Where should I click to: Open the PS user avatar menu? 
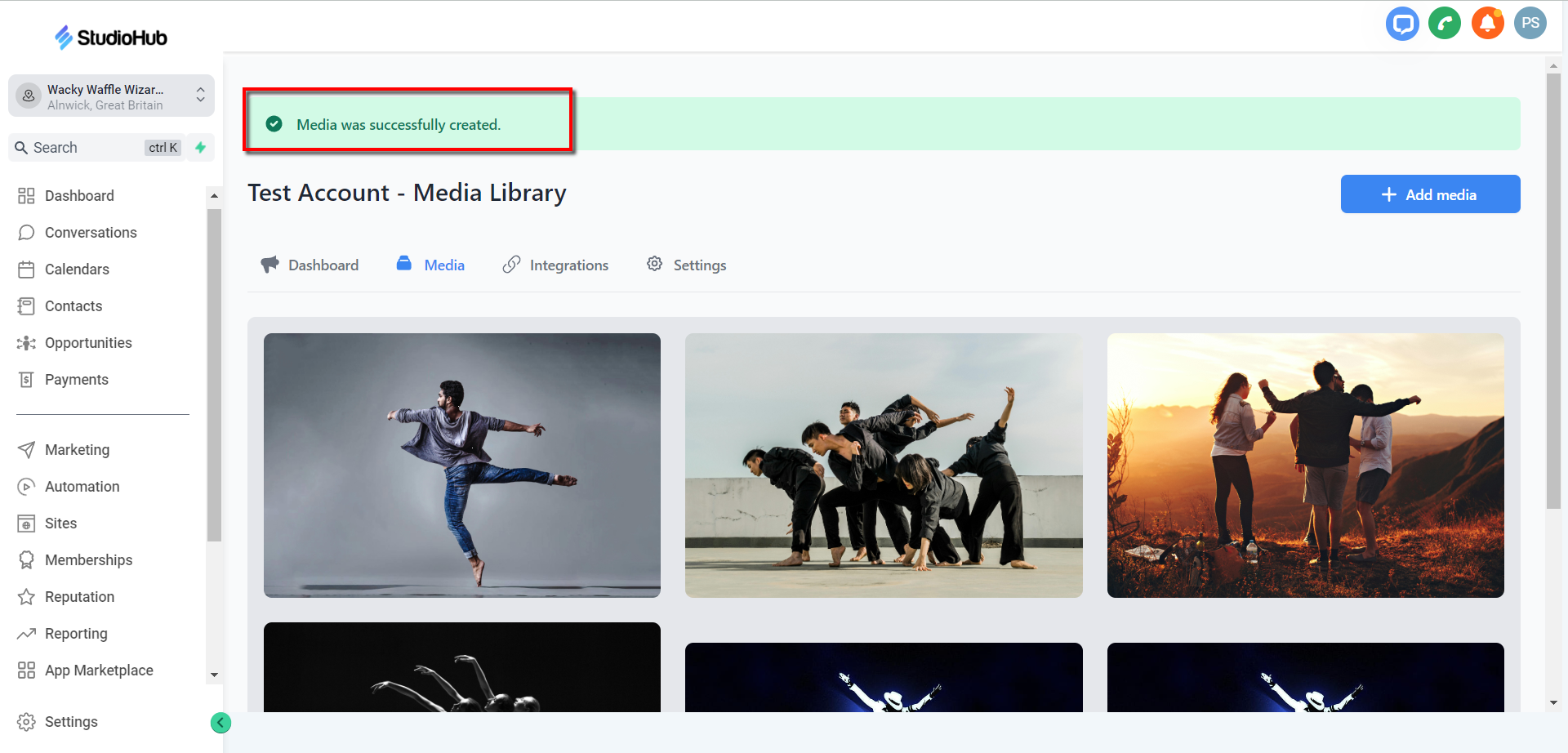click(x=1530, y=23)
